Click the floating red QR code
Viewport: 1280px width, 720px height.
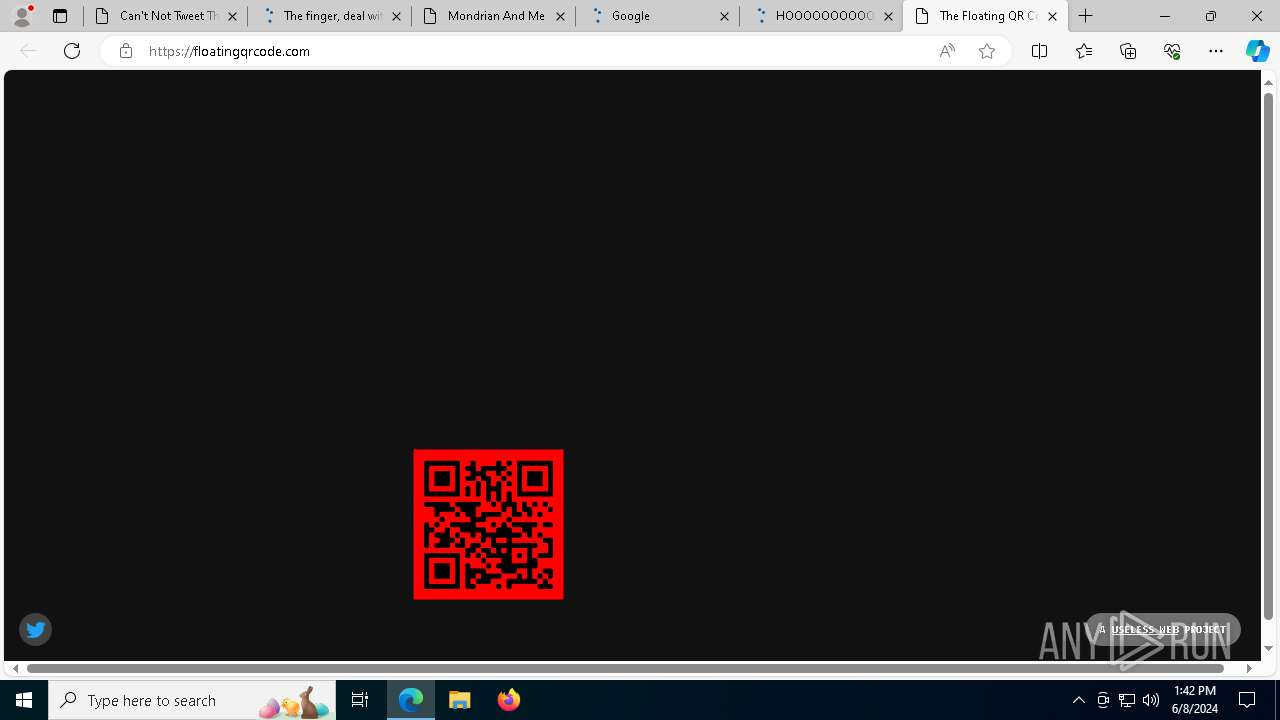tap(488, 524)
